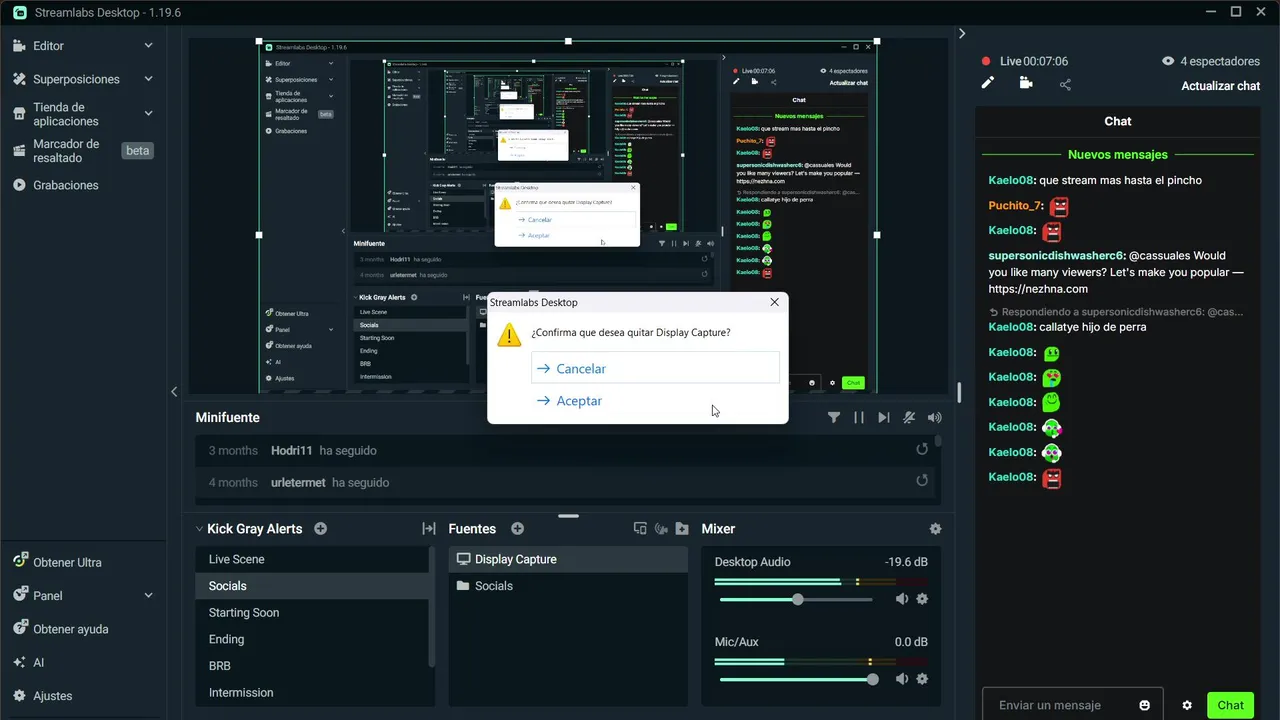
Task: Expand the Editor dropdown chevron
Action: 148,46
